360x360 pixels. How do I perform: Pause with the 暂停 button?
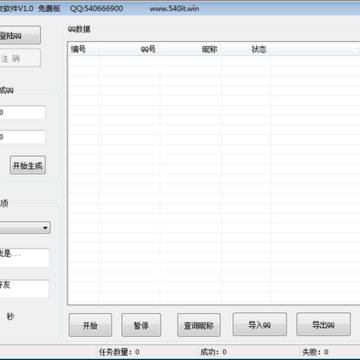141,325
